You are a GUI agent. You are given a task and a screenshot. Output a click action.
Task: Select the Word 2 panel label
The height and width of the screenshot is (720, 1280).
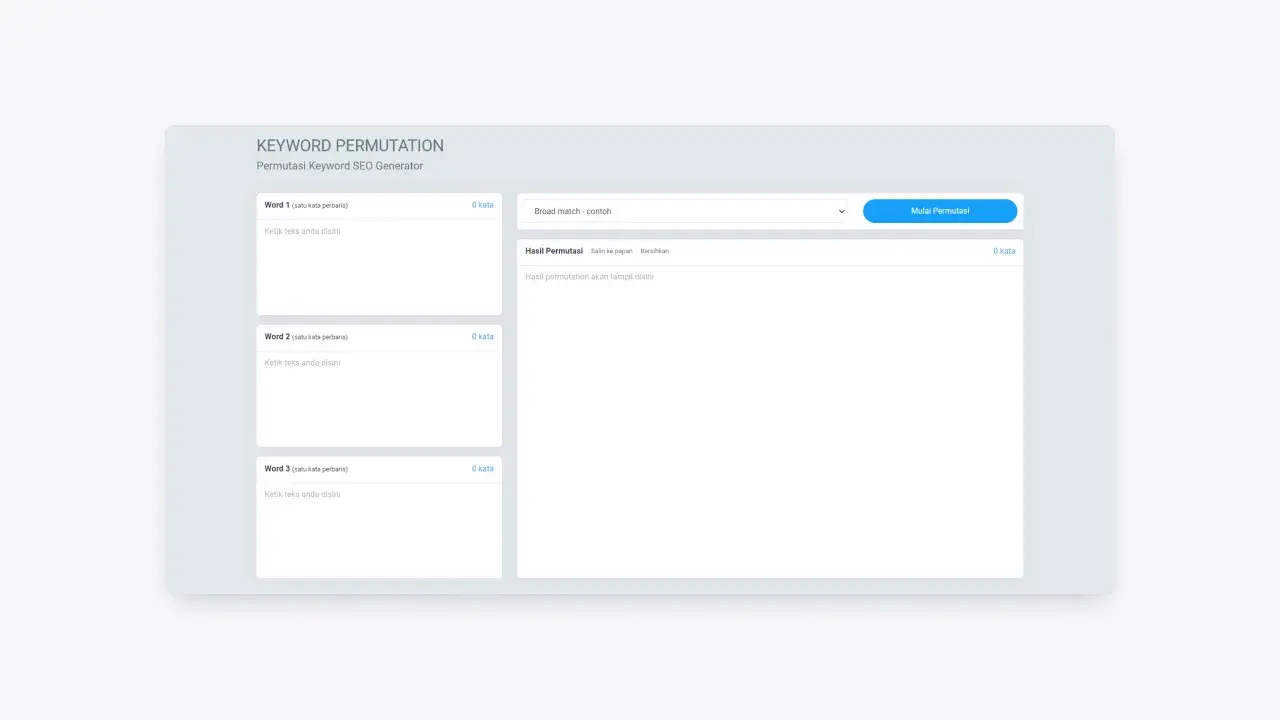tap(277, 337)
